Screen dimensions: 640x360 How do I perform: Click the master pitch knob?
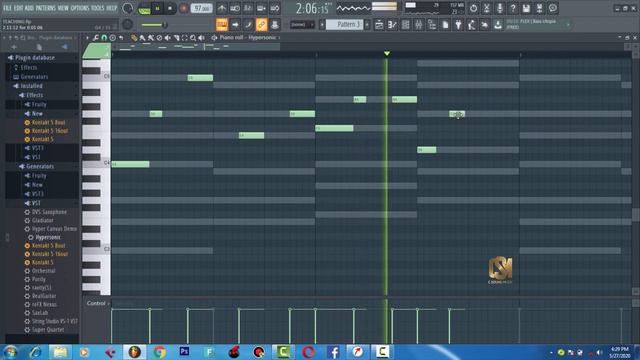[127, 24]
